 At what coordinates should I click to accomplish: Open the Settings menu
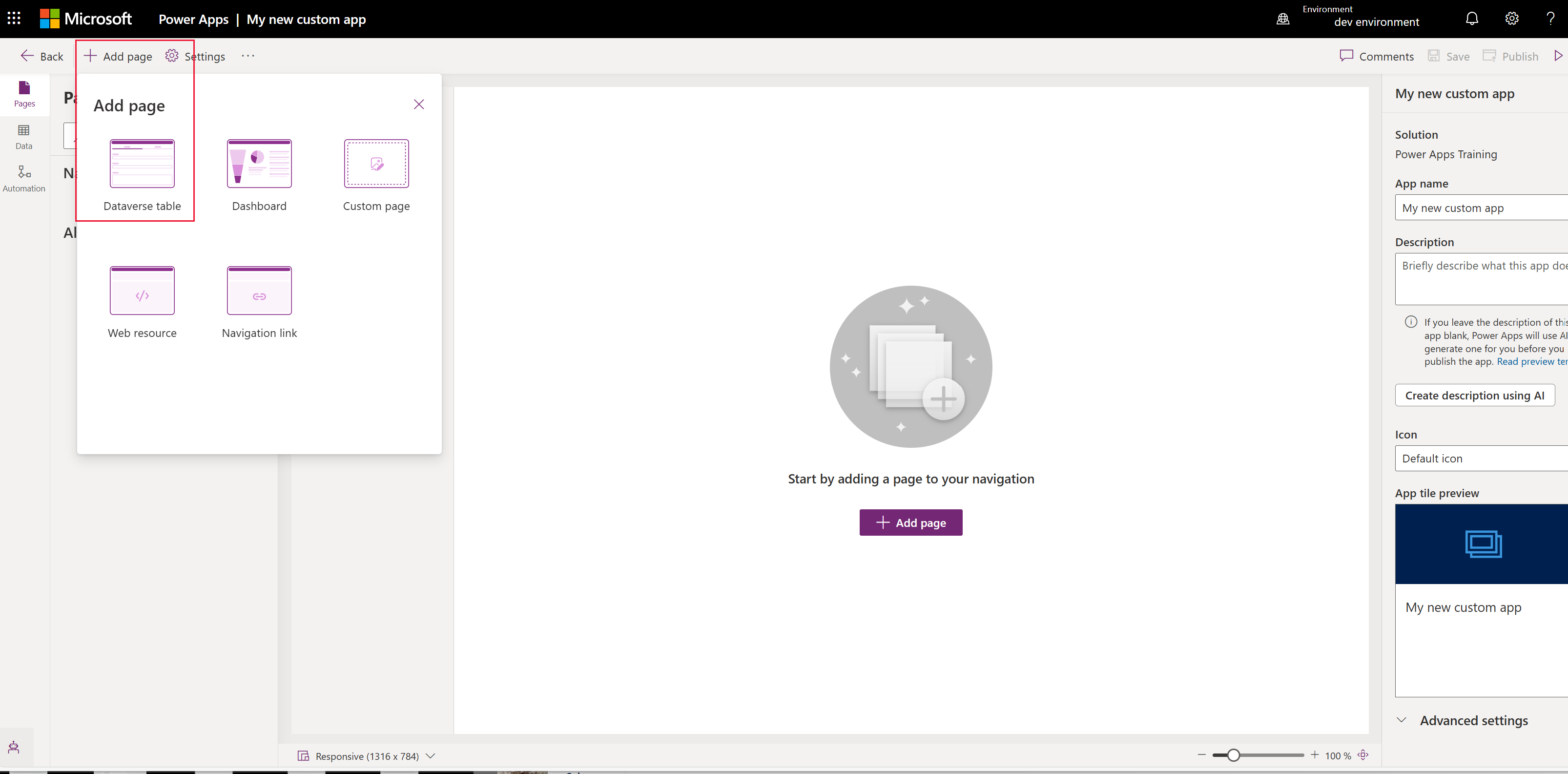click(x=196, y=56)
